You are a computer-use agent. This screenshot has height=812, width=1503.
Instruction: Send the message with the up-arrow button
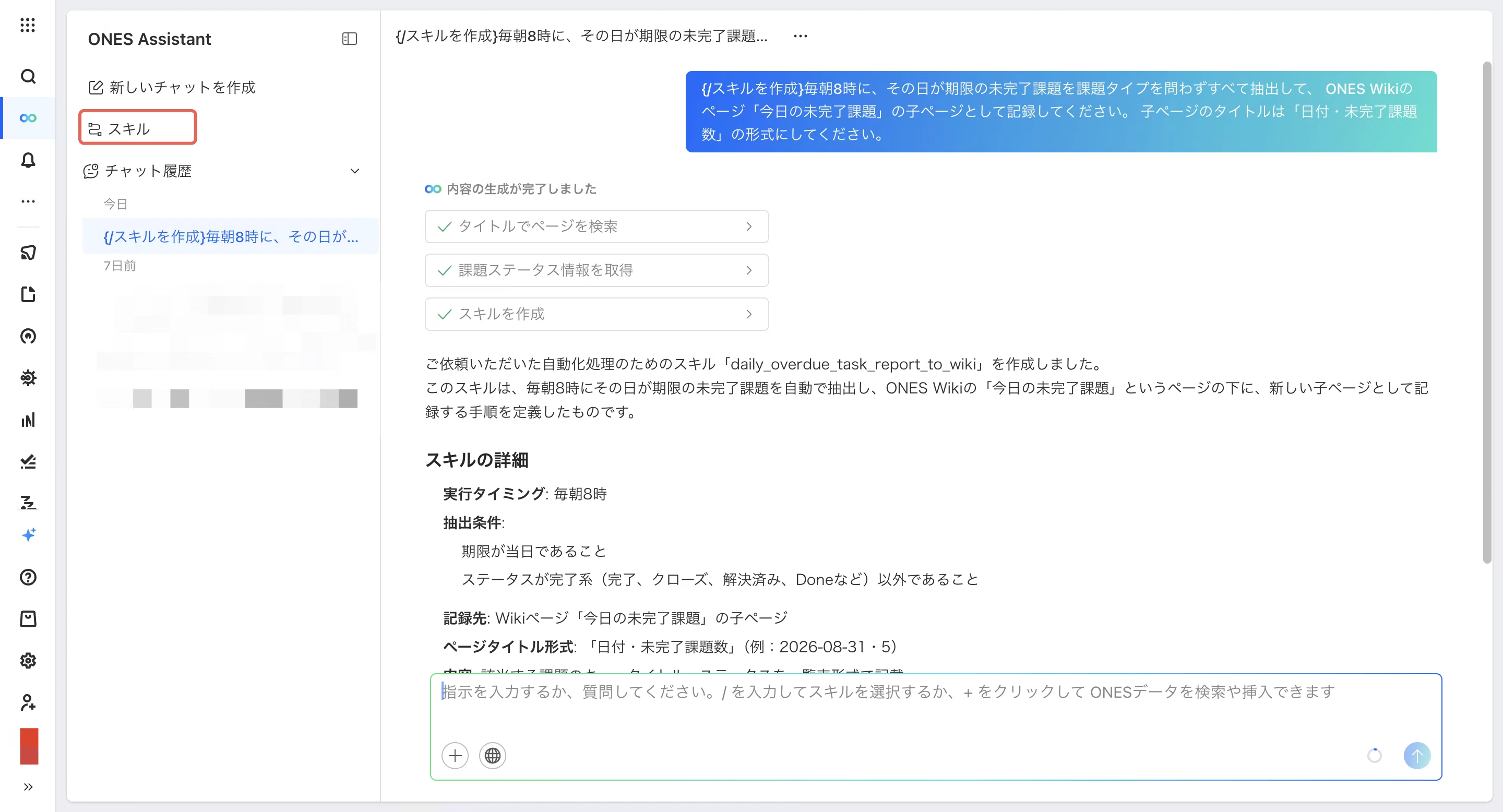[1417, 756]
